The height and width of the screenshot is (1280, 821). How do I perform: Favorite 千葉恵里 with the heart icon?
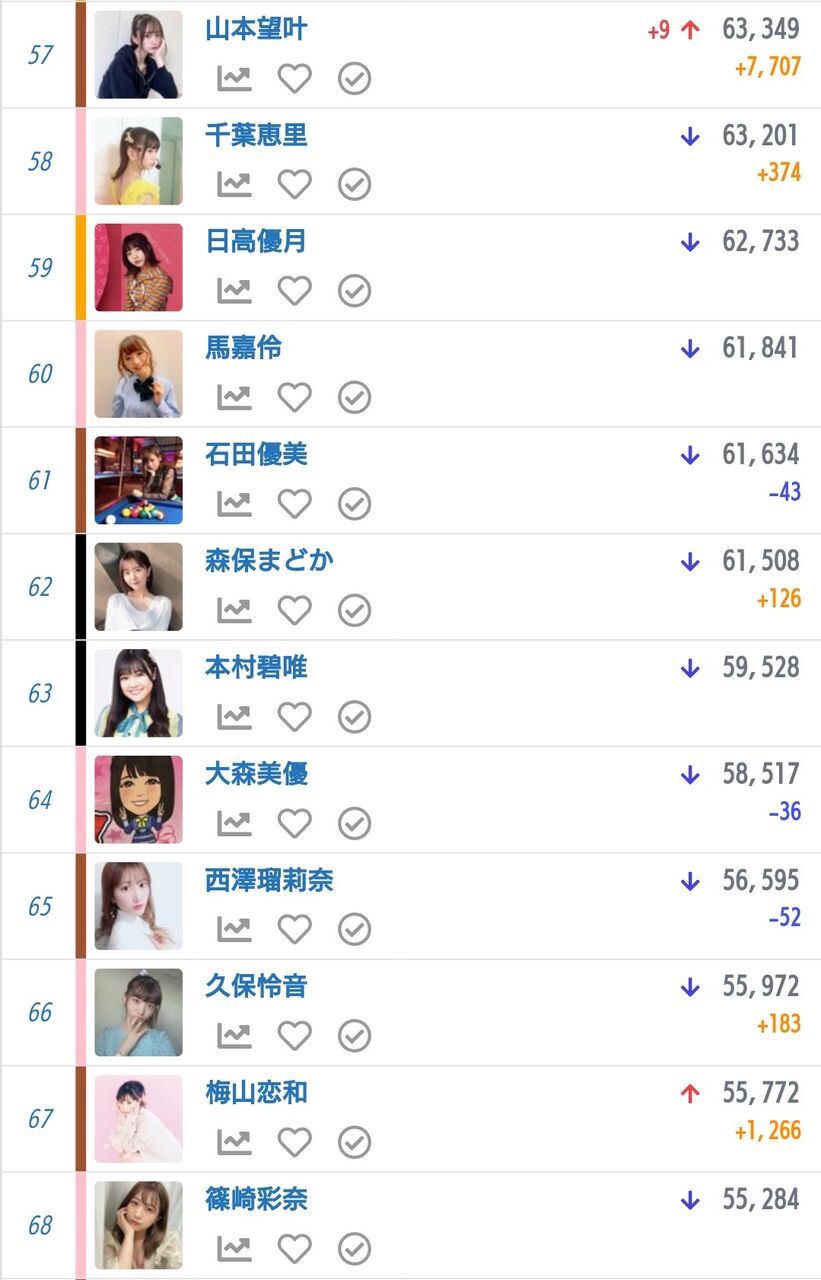(x=294, y=185)
